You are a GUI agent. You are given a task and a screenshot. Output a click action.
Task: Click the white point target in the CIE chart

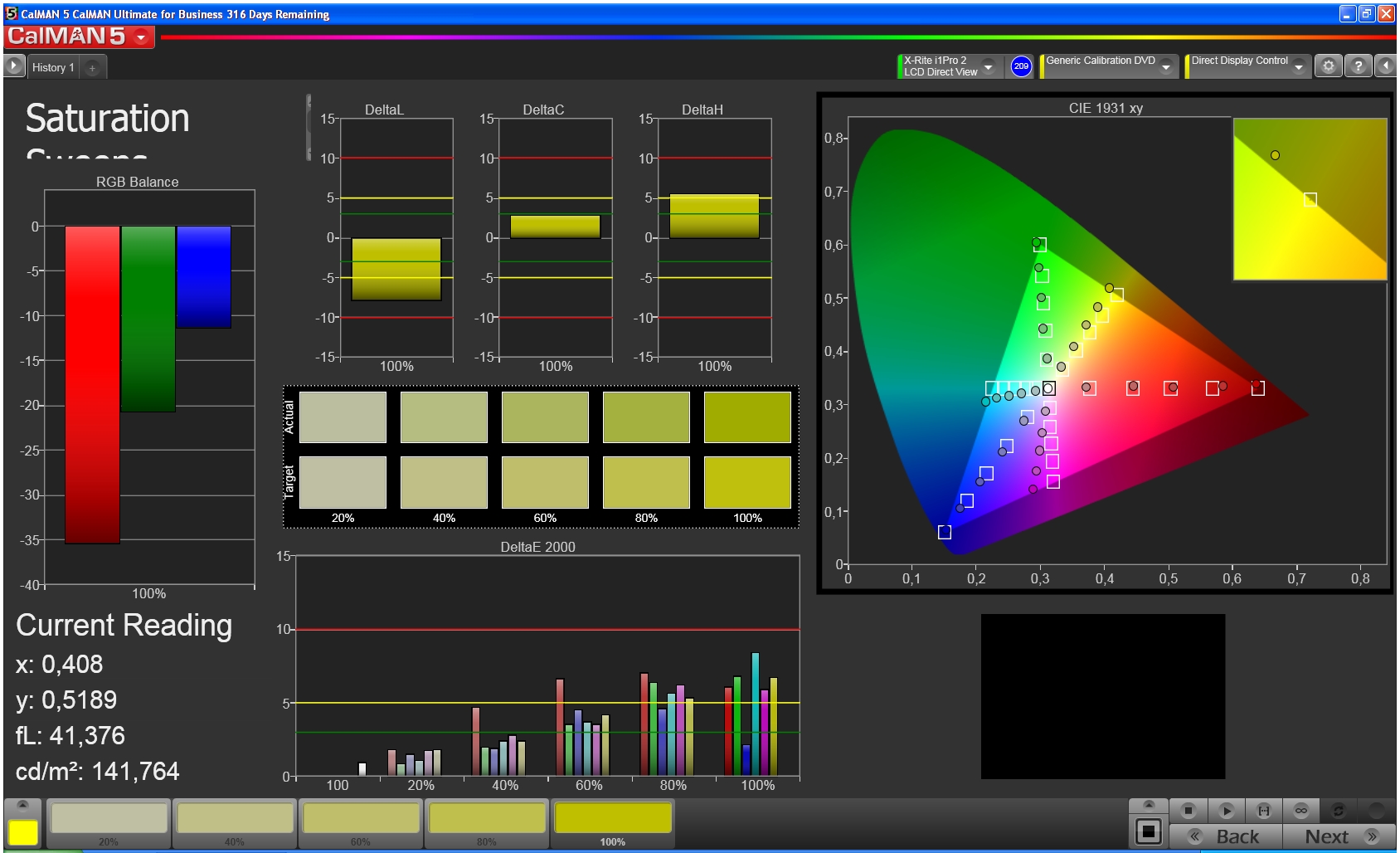pyautogui.click(x=1048, y=388)
